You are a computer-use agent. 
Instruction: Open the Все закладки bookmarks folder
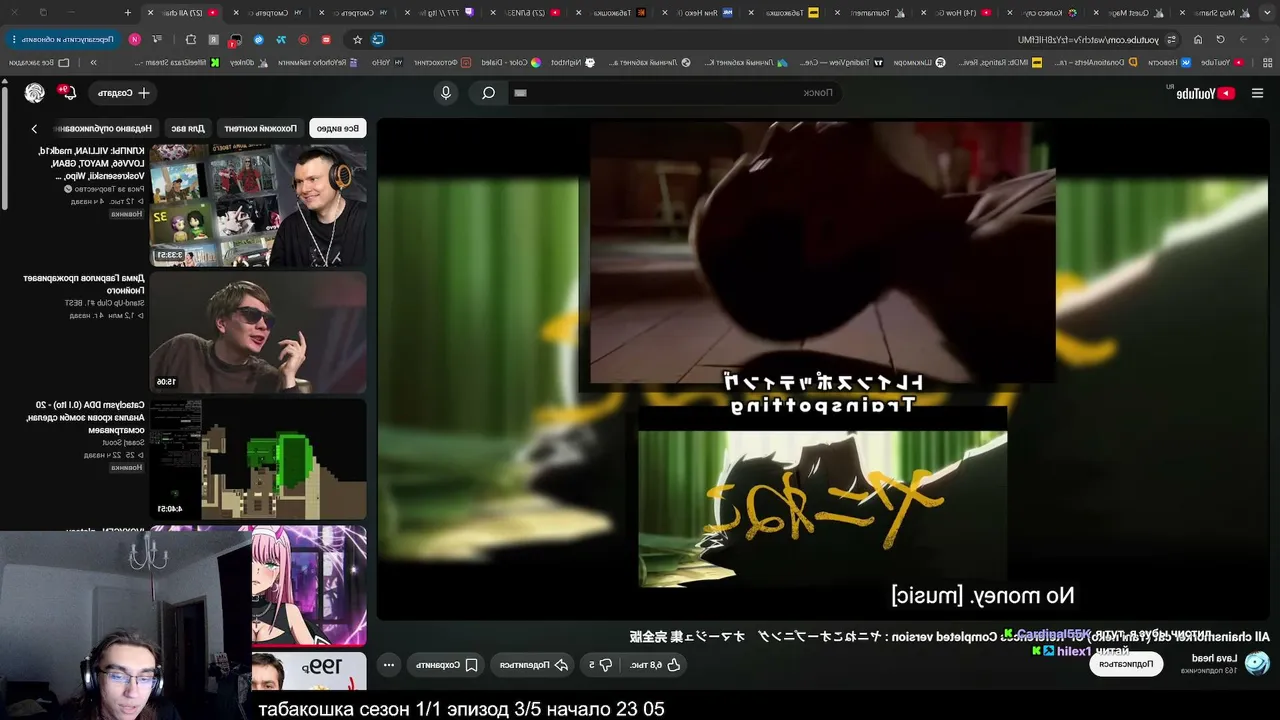40,62
